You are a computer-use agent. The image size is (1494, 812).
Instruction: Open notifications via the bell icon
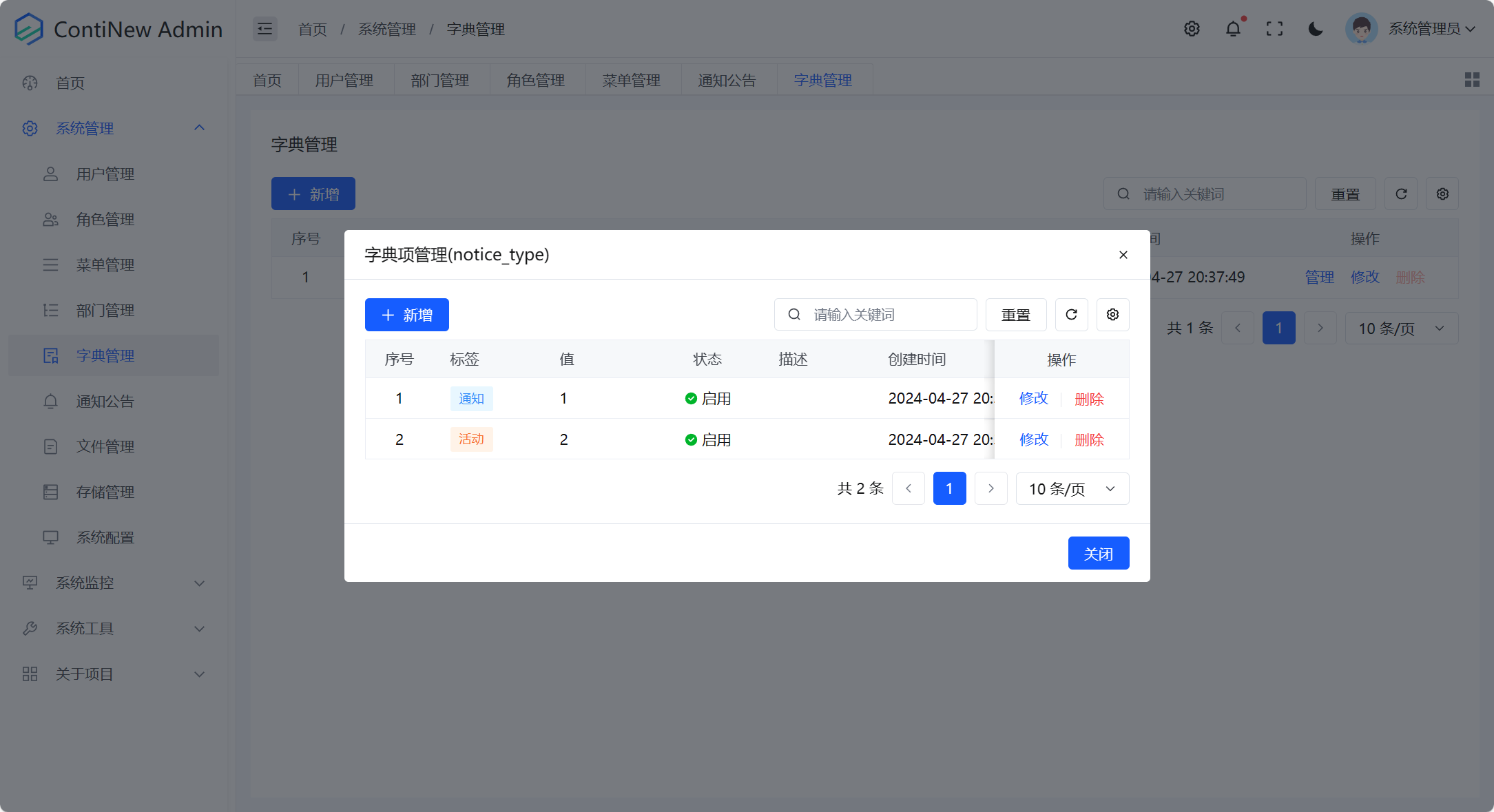(x=1233, y=28)
